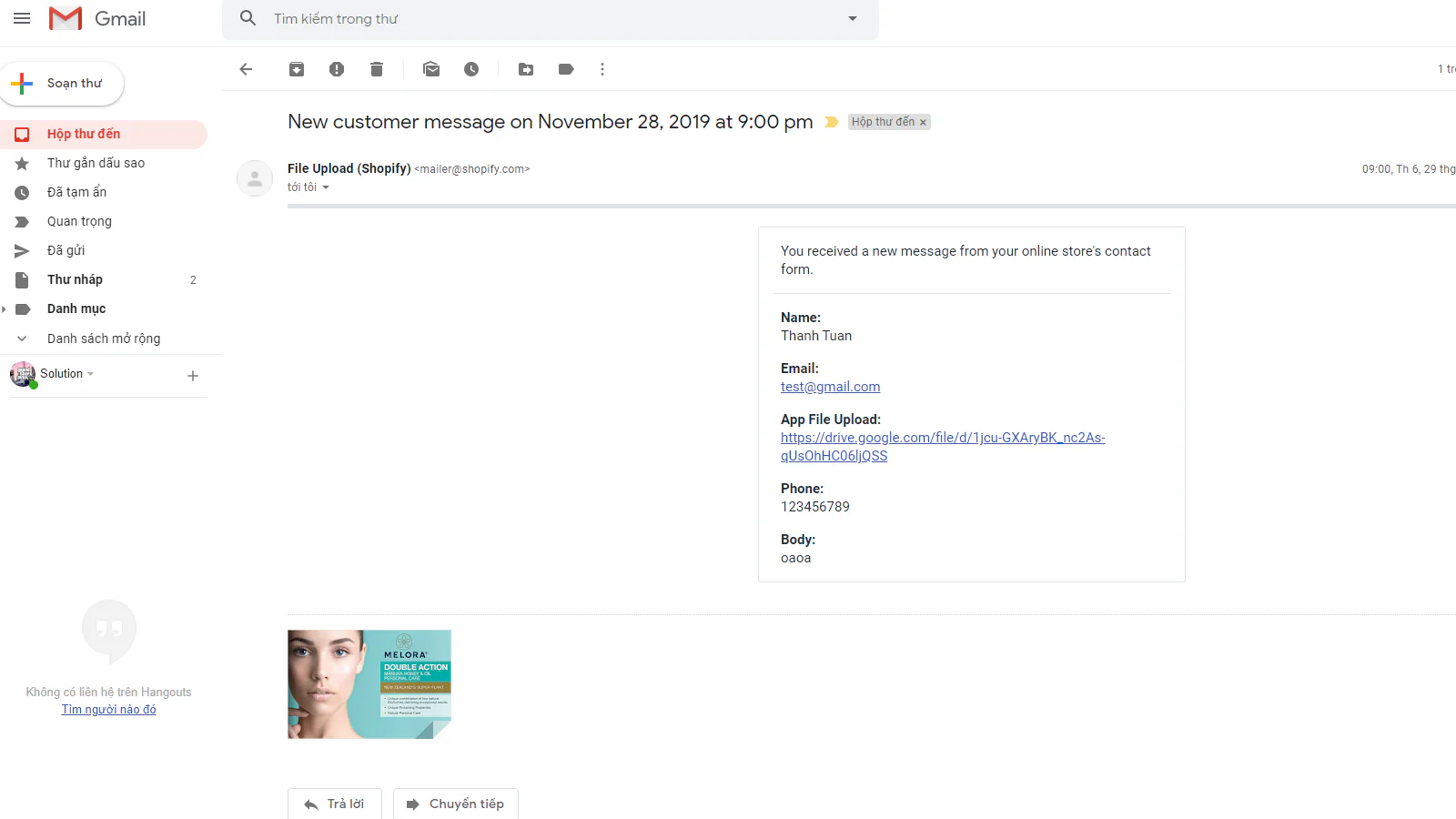The width and height of the screenshot is (1456, 819).
Task: Click the Gmail logo
Action: click(x=97, y=18)
